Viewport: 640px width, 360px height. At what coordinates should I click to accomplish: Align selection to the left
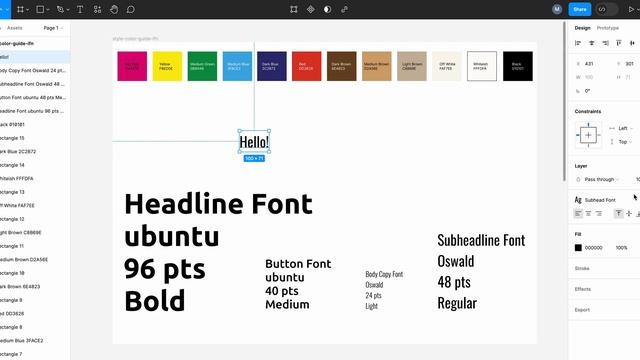[x=578, y=43]
